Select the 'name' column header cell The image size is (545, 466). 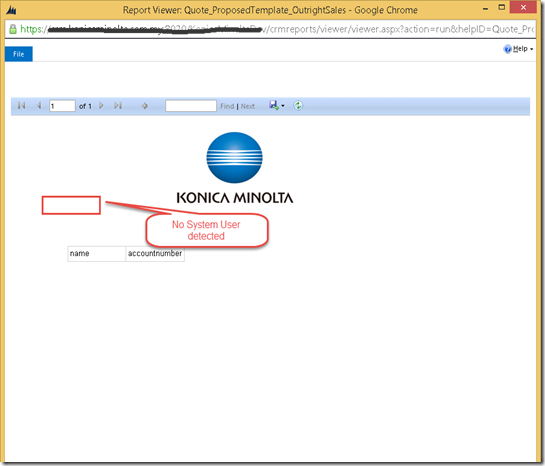click(97, 254)
